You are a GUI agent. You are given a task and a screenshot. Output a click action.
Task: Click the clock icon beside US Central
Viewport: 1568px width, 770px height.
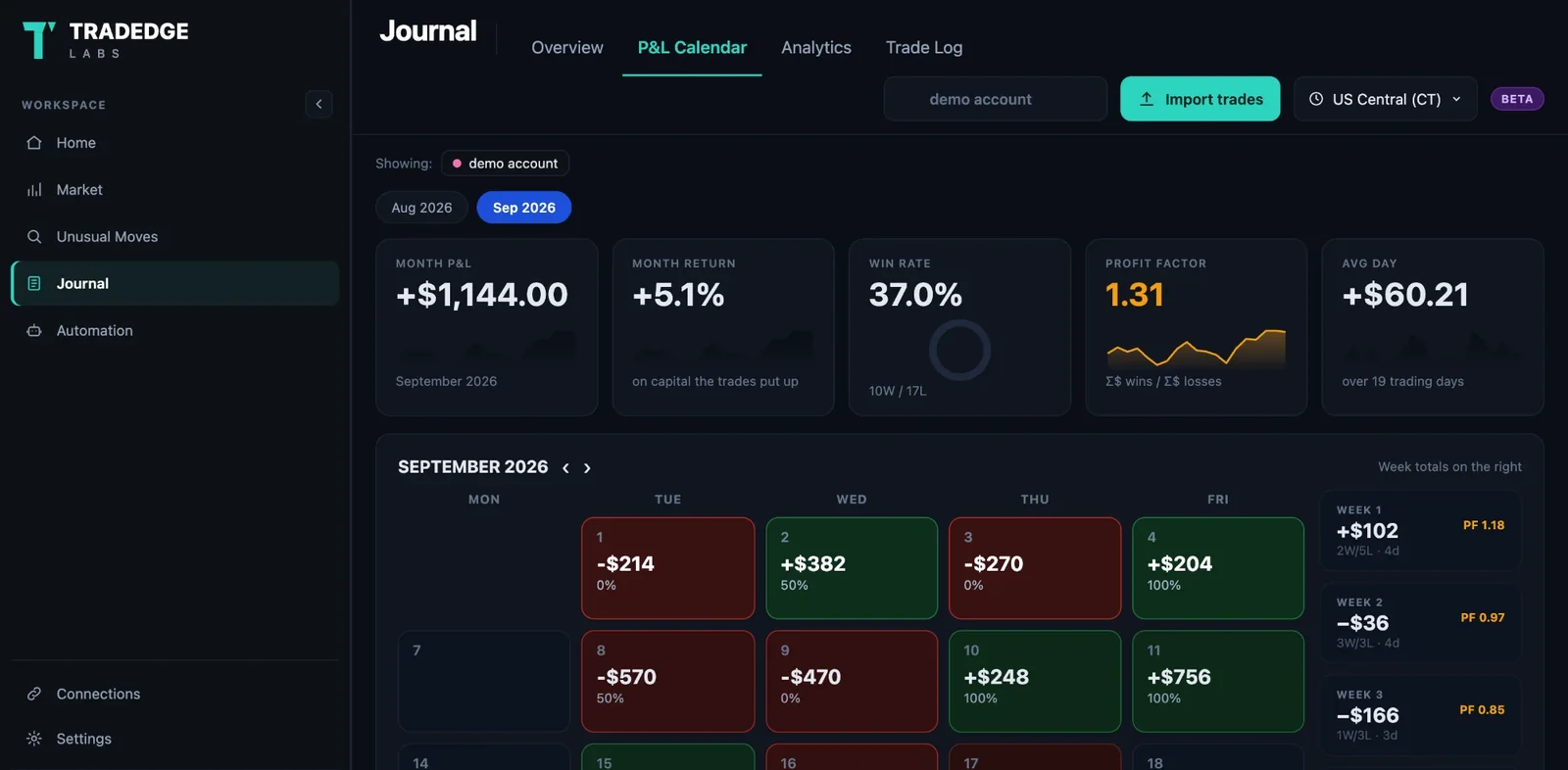point(1316,99)
